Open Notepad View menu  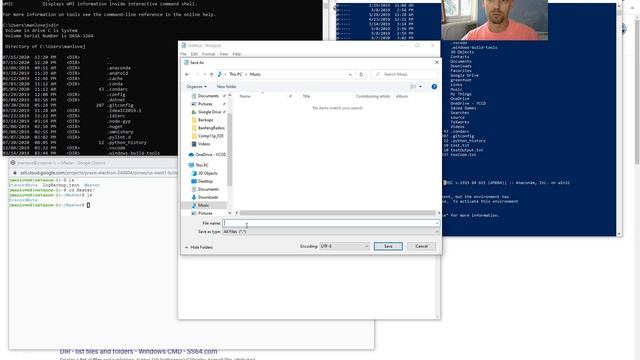pos(224,54)
